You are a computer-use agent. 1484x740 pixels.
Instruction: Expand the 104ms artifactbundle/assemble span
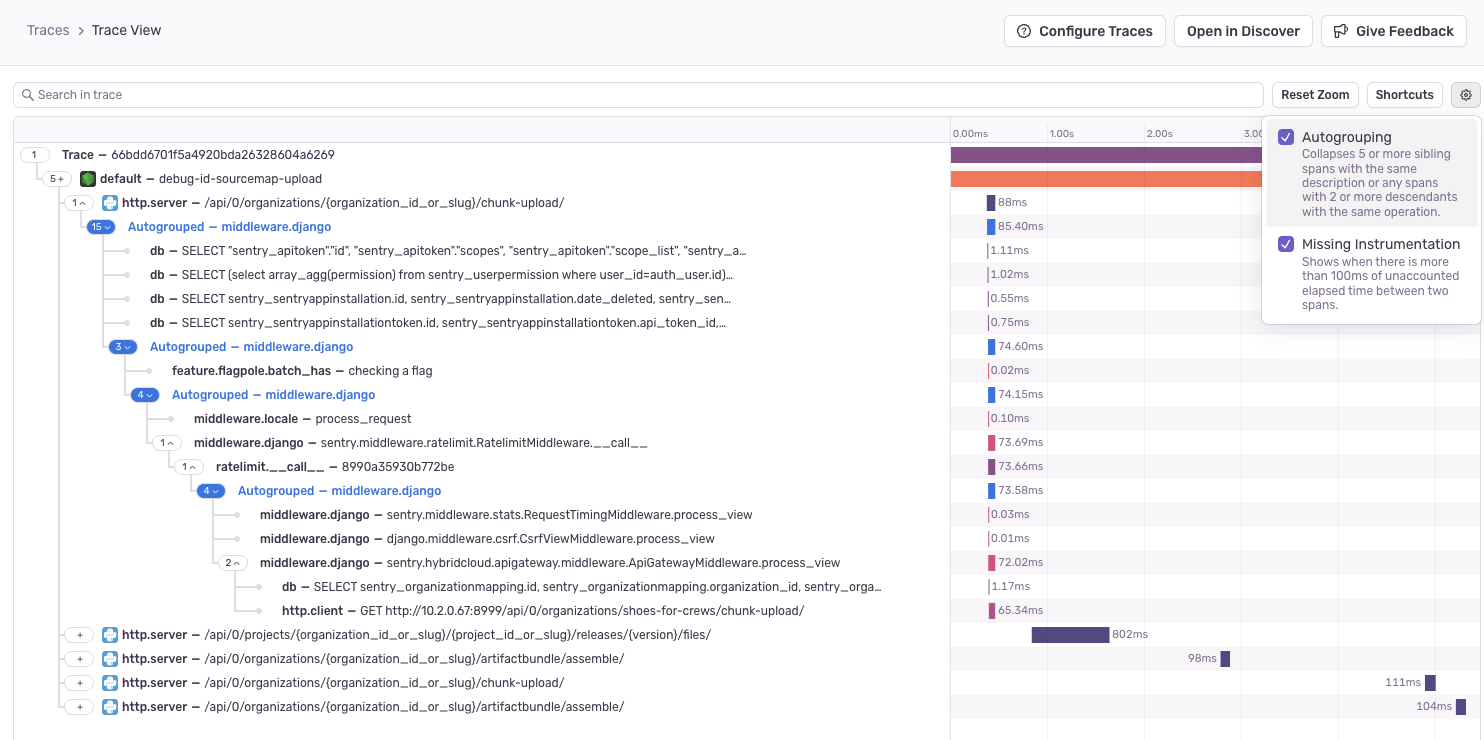coord(78,707)
